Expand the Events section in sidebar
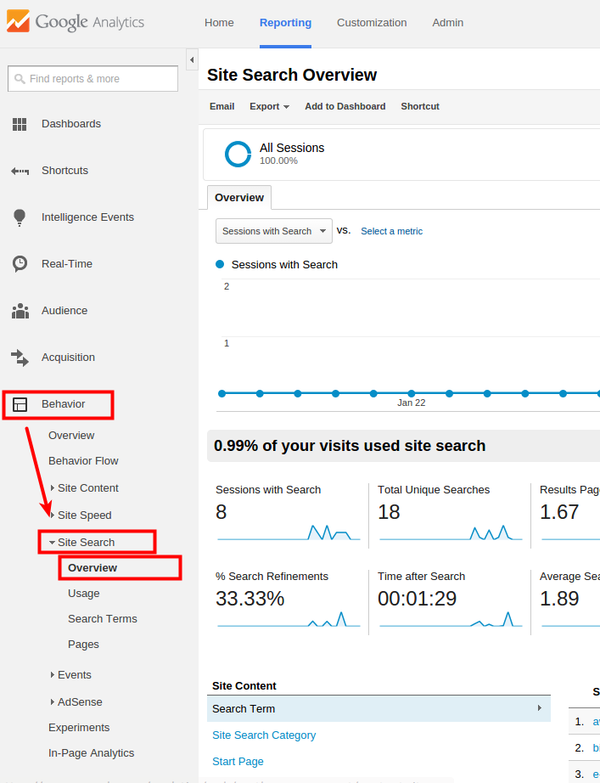600x783 pixels. (53, 675)
